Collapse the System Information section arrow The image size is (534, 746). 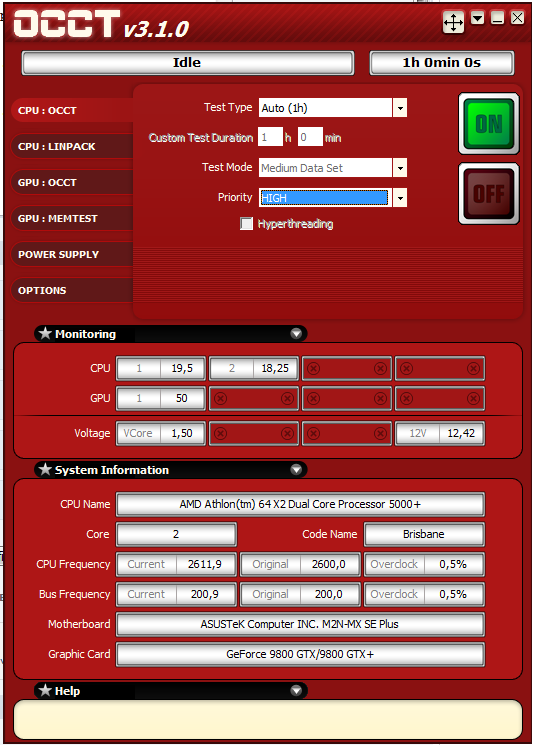(x=296, y=470)
